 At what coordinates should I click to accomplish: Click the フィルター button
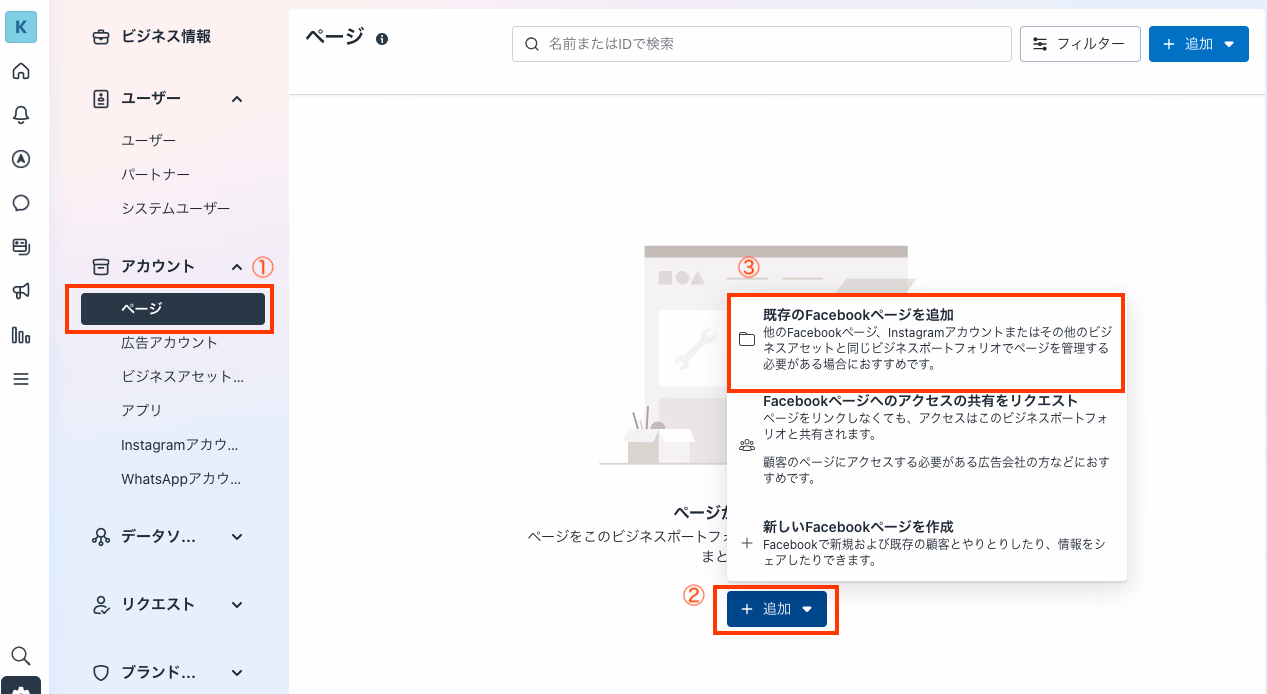(x=1080, y=44)
